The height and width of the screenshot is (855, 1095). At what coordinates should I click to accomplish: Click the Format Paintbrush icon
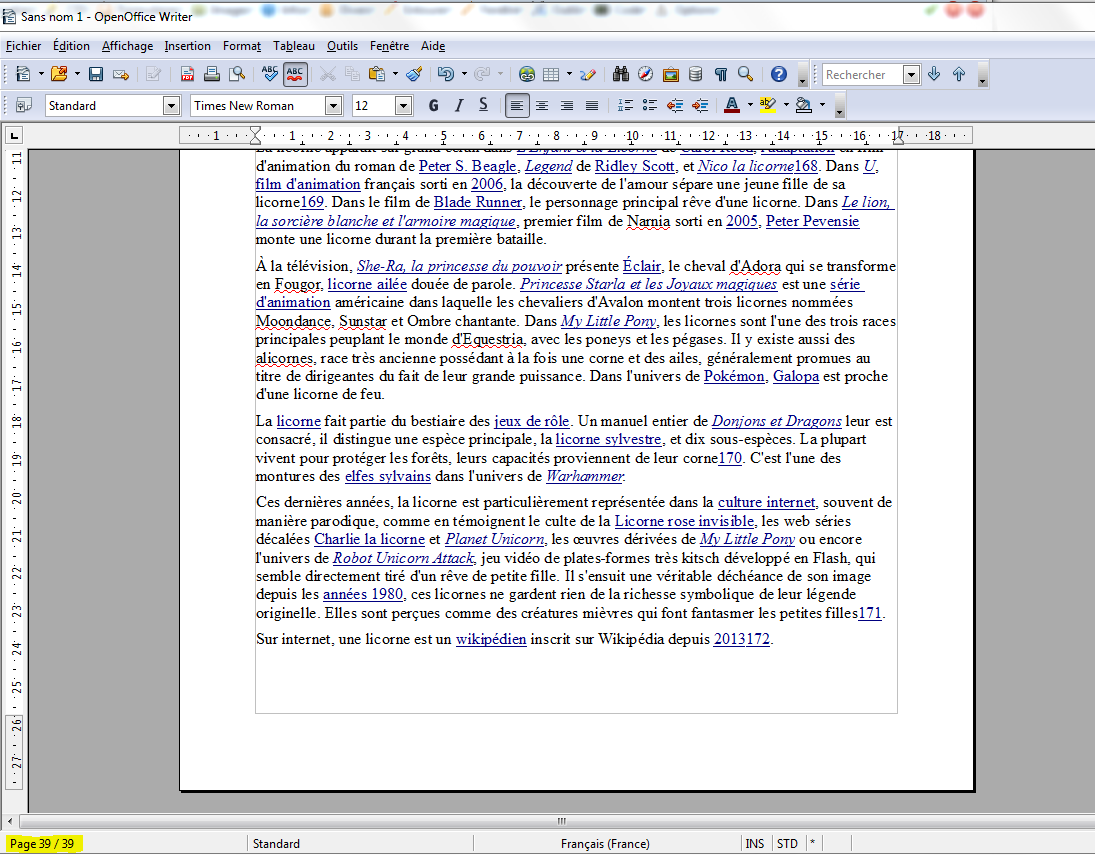(414, 74)
